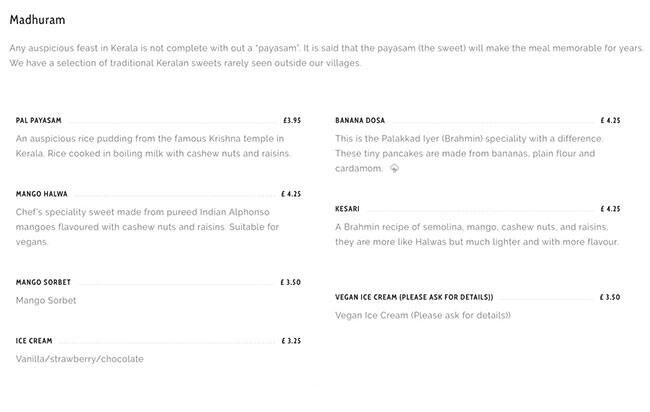
Task: Click the Banana Dosa item title
Action: coord(360,120)
